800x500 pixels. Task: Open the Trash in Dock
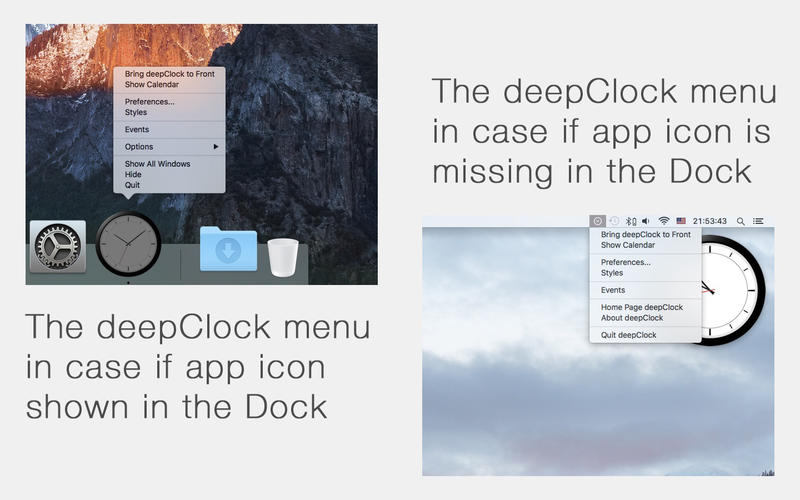click(283, 258)
